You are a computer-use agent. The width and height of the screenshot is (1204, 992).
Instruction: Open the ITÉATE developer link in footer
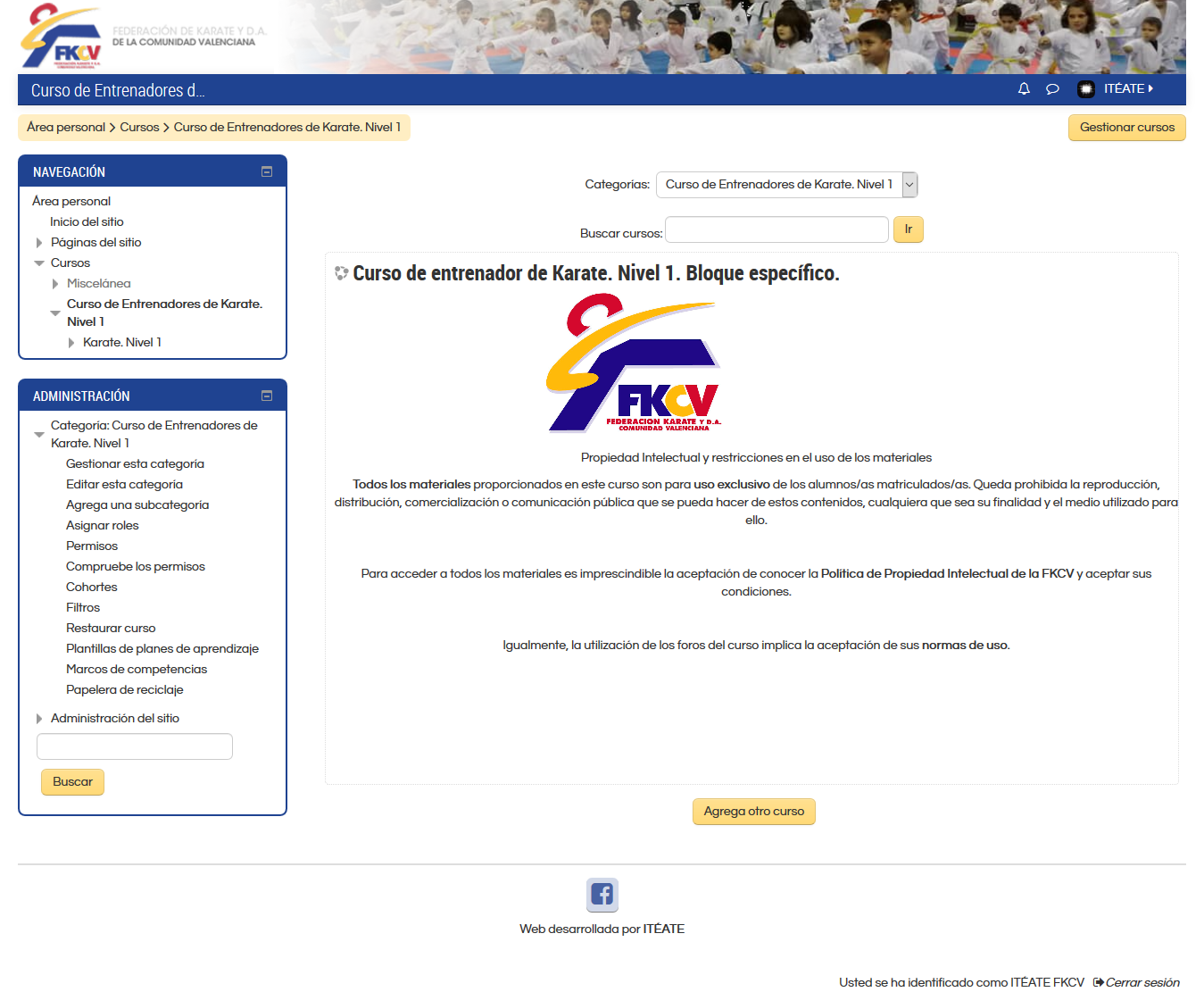[664, 929]
